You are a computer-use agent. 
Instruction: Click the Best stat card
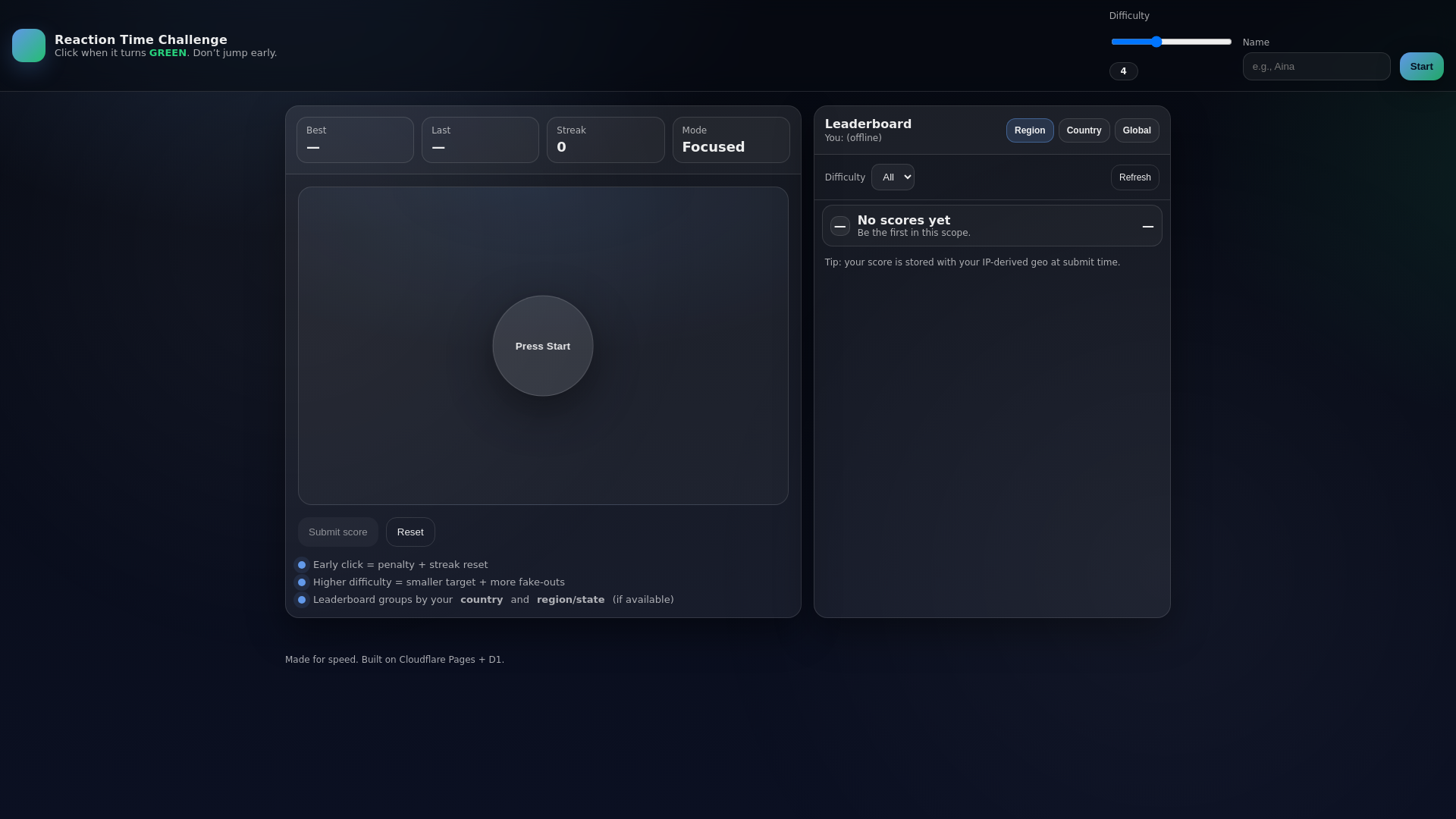point(355,140)
